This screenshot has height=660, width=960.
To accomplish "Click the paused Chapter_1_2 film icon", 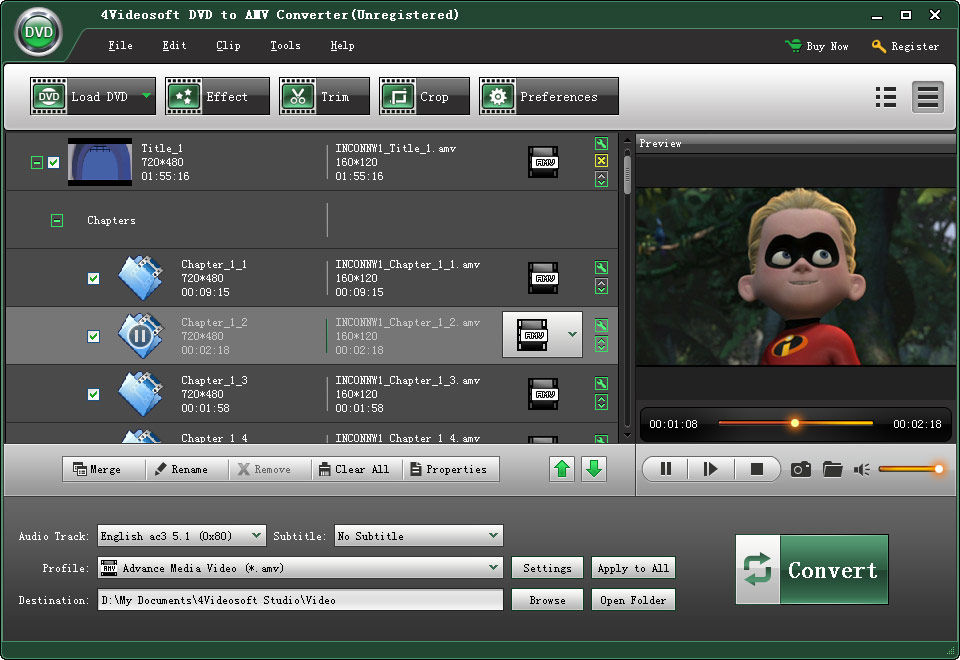I will [x=141, y=336].
